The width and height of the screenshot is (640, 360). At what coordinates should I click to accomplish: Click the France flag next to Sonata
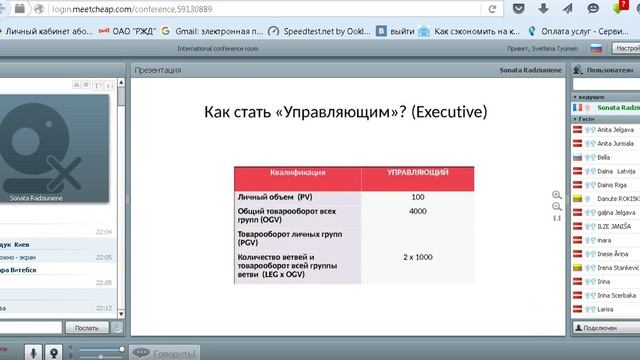click(x=577, y=108)
